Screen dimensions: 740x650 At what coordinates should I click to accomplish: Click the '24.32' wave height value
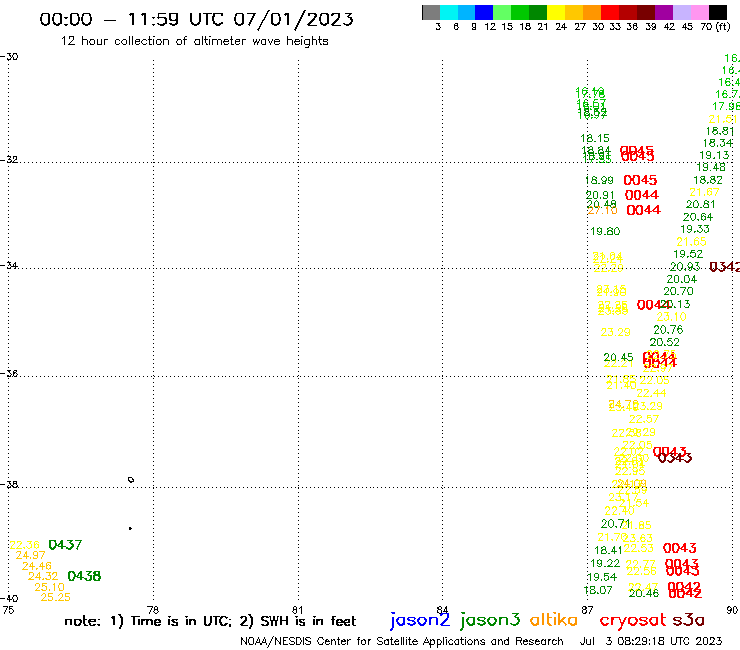point(43,576)
